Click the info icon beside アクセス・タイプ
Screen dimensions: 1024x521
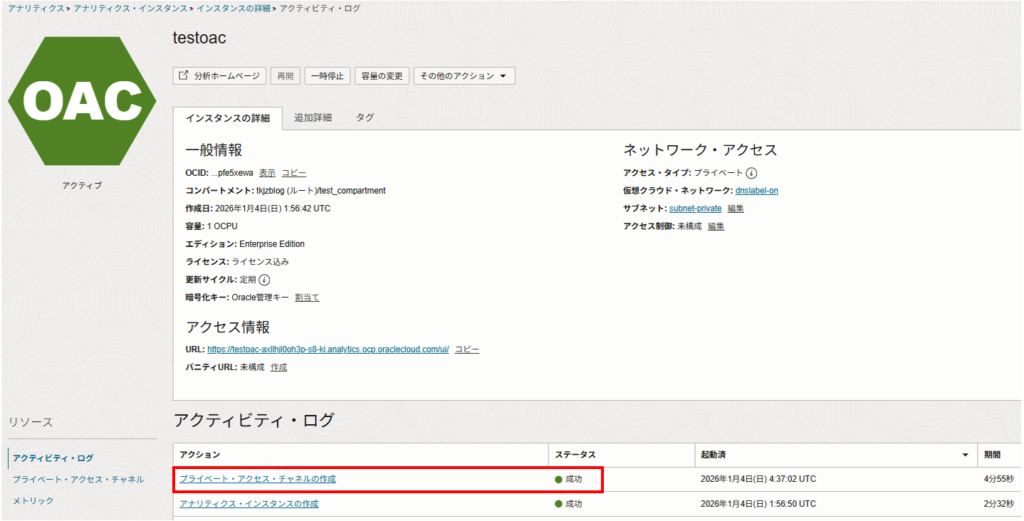pyautogui.click(x=751, y=173)
